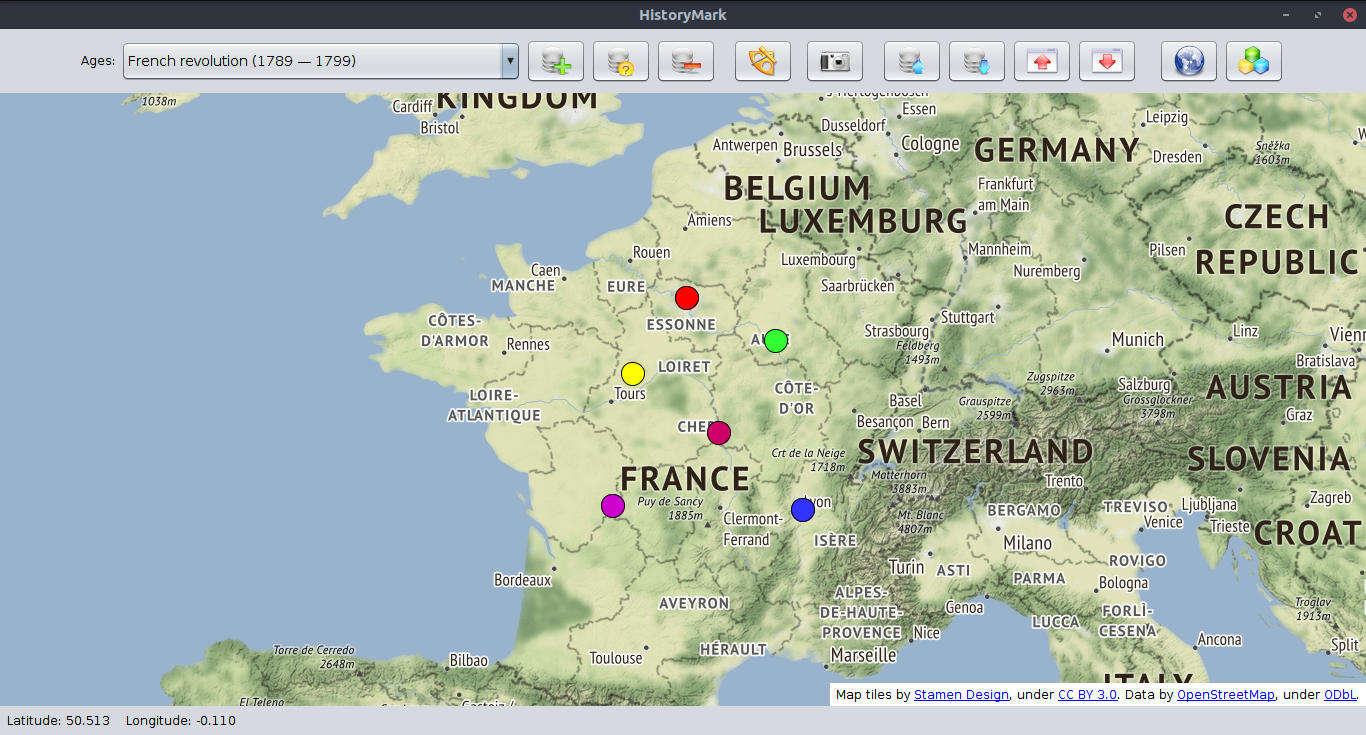
Task: Click the window red up-arrow button
Action: [x=1042, y=61]
